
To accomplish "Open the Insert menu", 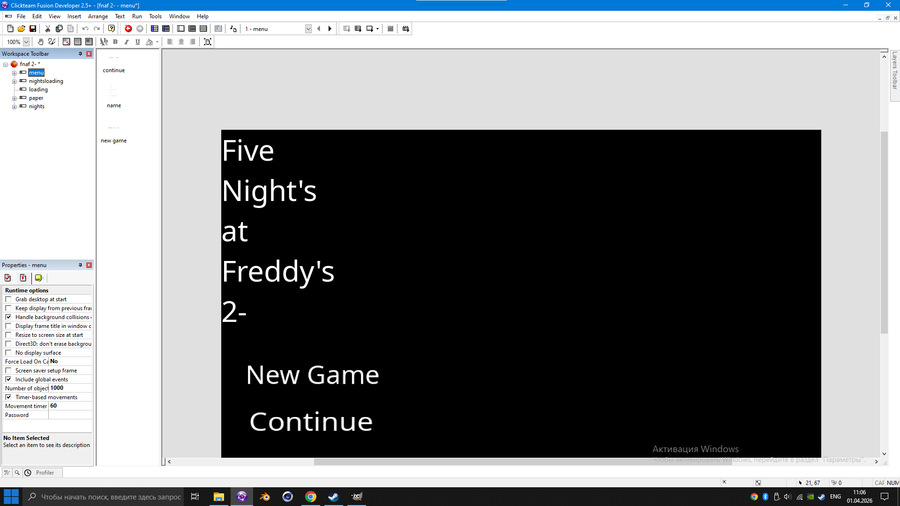I will (x=74, y=17).
